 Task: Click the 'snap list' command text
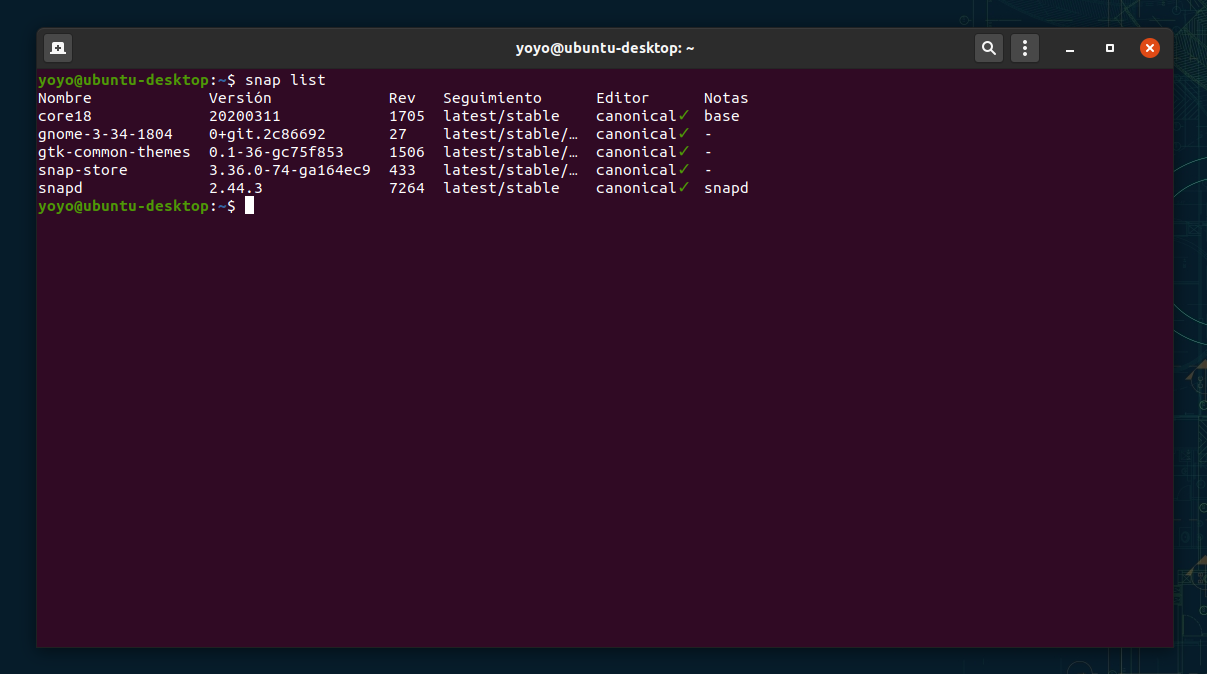coord(285,80)
